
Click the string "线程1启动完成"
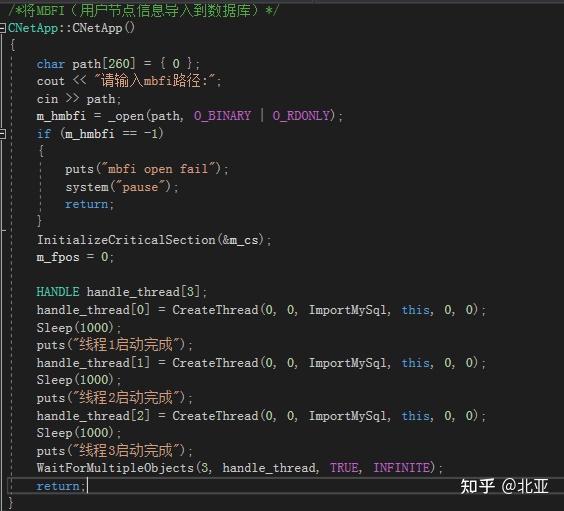[x=126, y=345]
